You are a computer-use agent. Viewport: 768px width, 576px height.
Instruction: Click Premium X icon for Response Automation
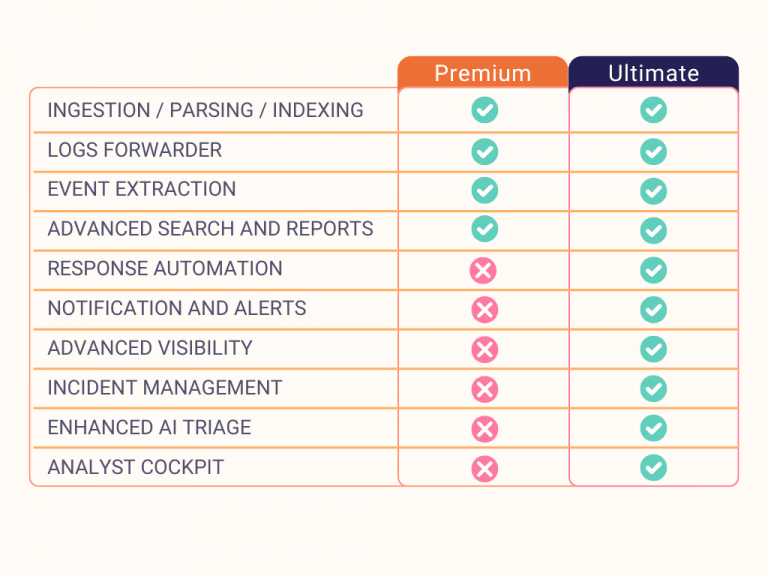tap(484, 270)
